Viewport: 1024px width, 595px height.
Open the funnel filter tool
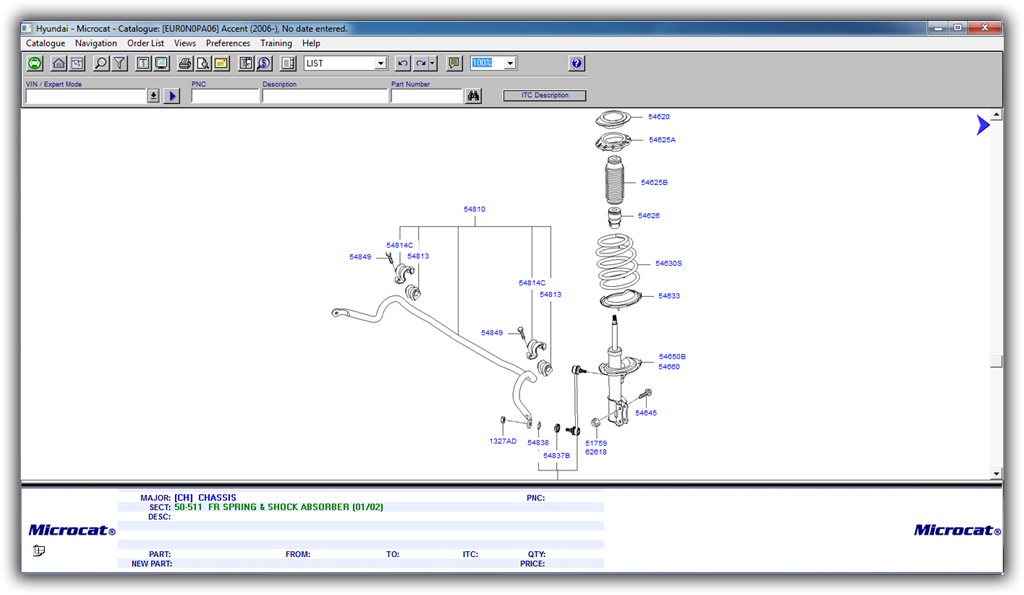120,63
